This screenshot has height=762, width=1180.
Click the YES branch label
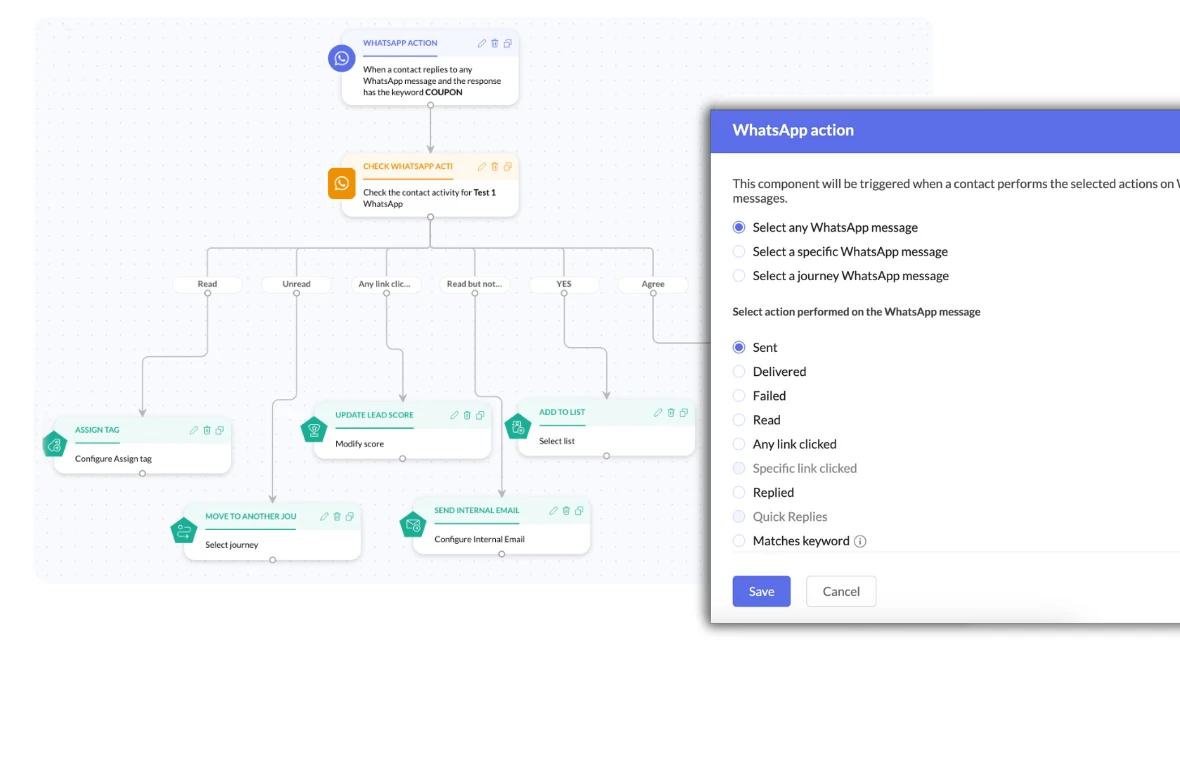[x=564, y=284]
